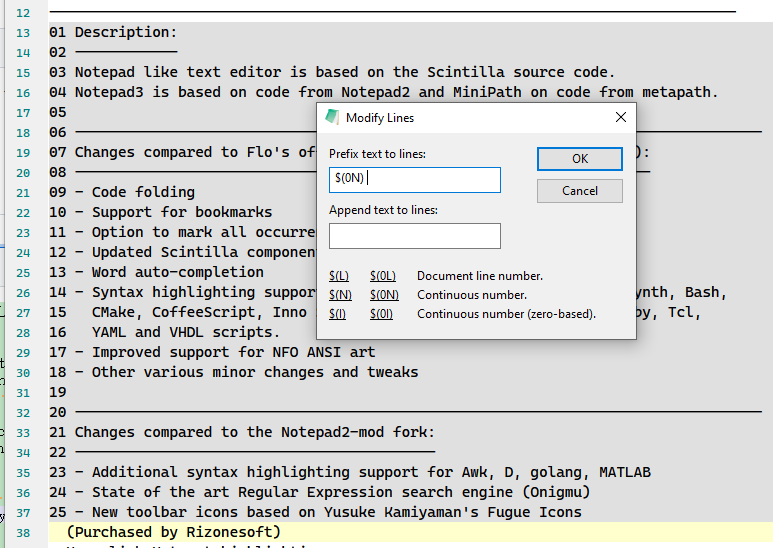Insert the $(0N) placeholder link
The width and height of the screenshot is (773, 548).
[x=384, y=295]
